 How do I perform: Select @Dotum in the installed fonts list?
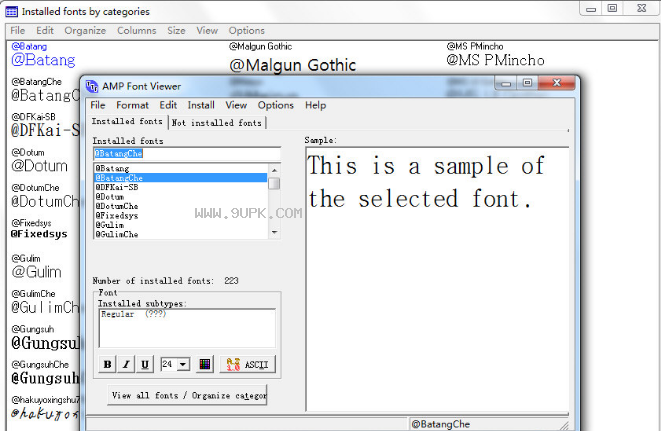pos(180,197)
